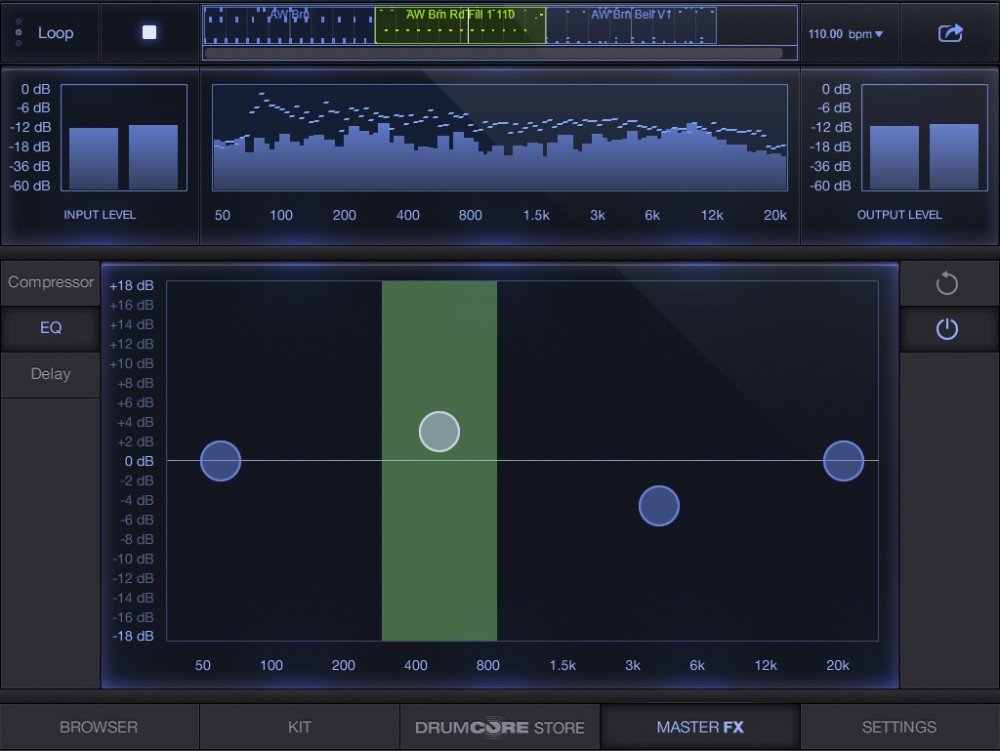Click the output level meter
The image size is (1000, 751).
(x=924, y=138)
